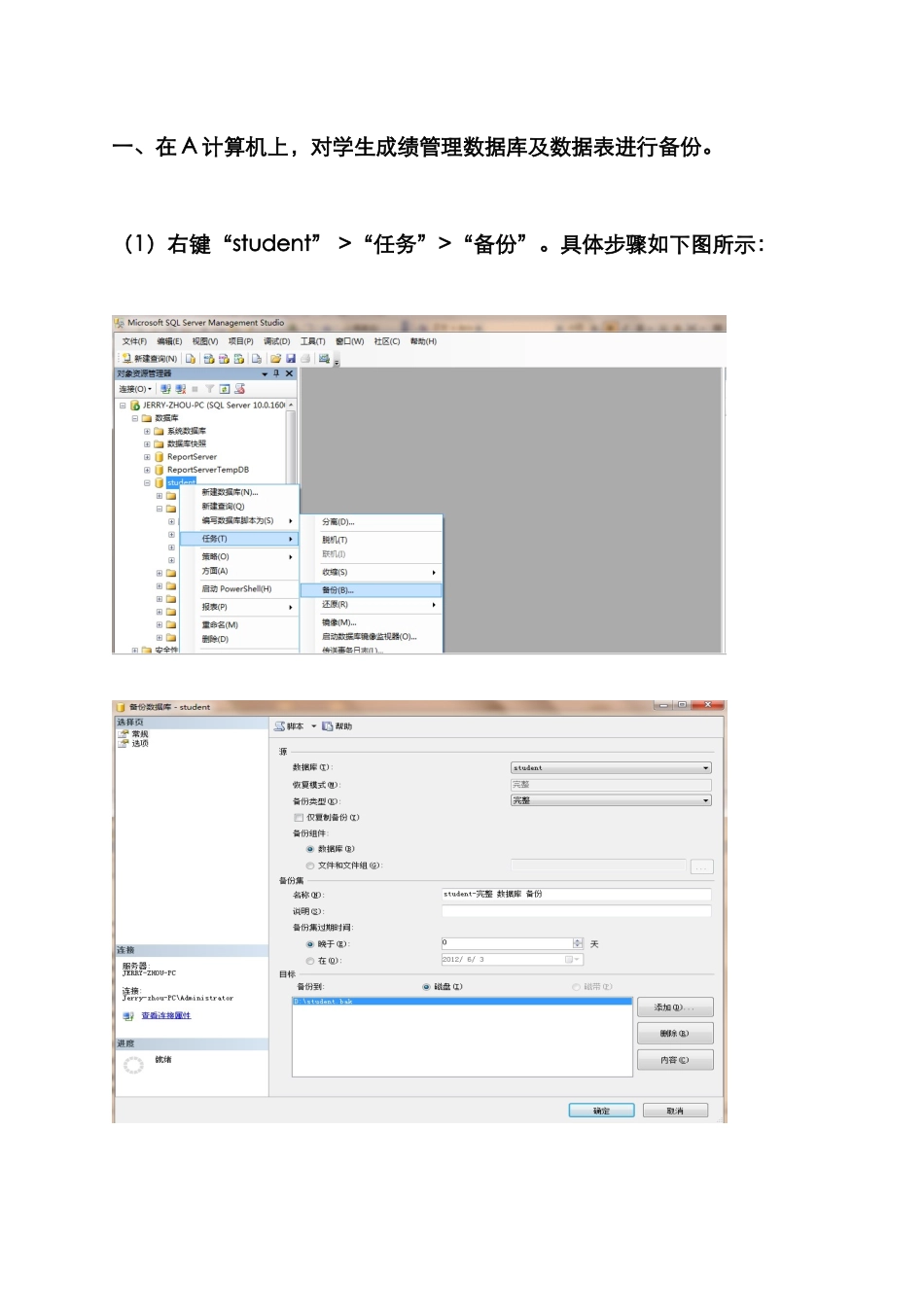Collapse the student database node

(148, 482)
